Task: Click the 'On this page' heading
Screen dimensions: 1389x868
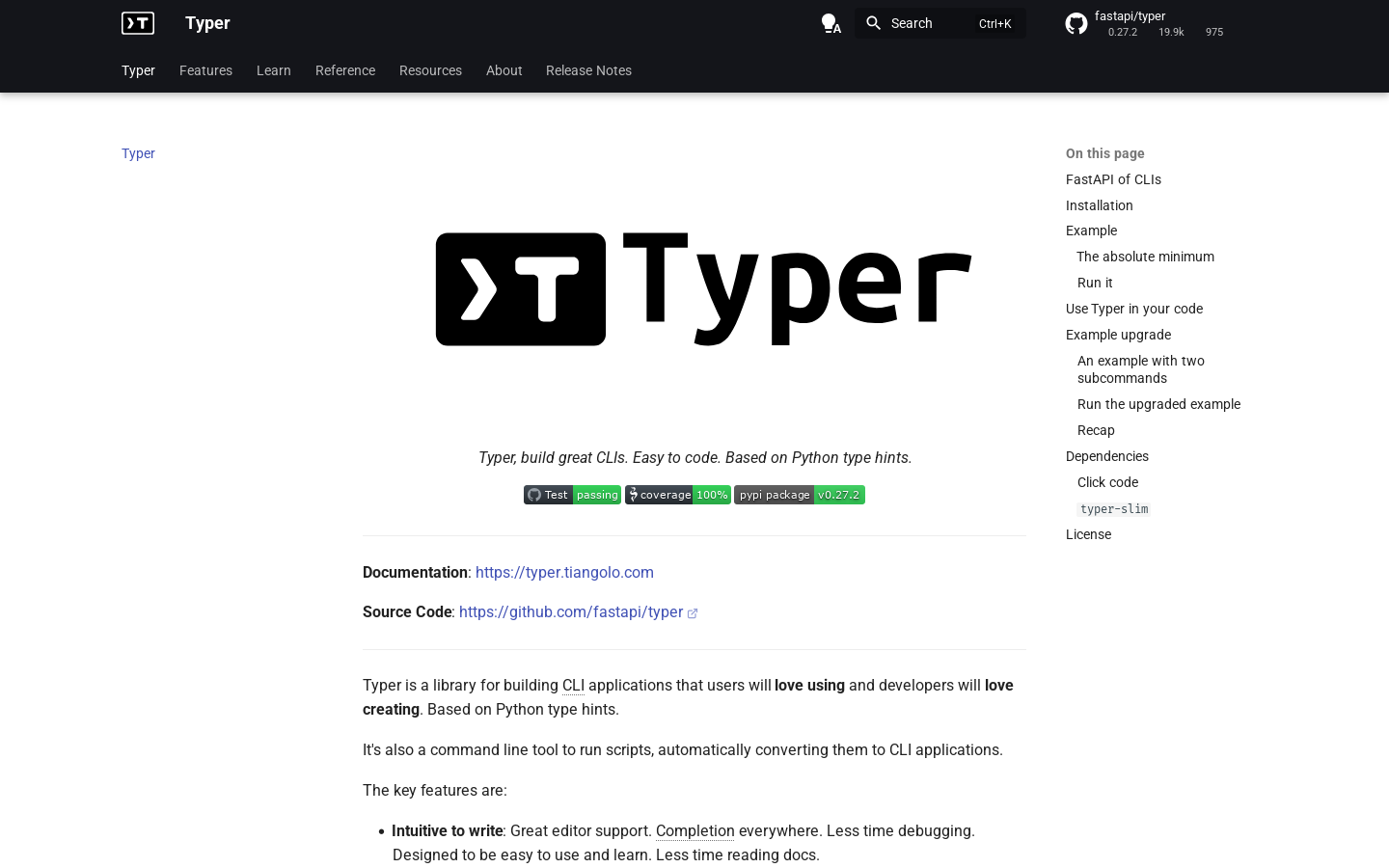Action: click(x=1105, y=153)
